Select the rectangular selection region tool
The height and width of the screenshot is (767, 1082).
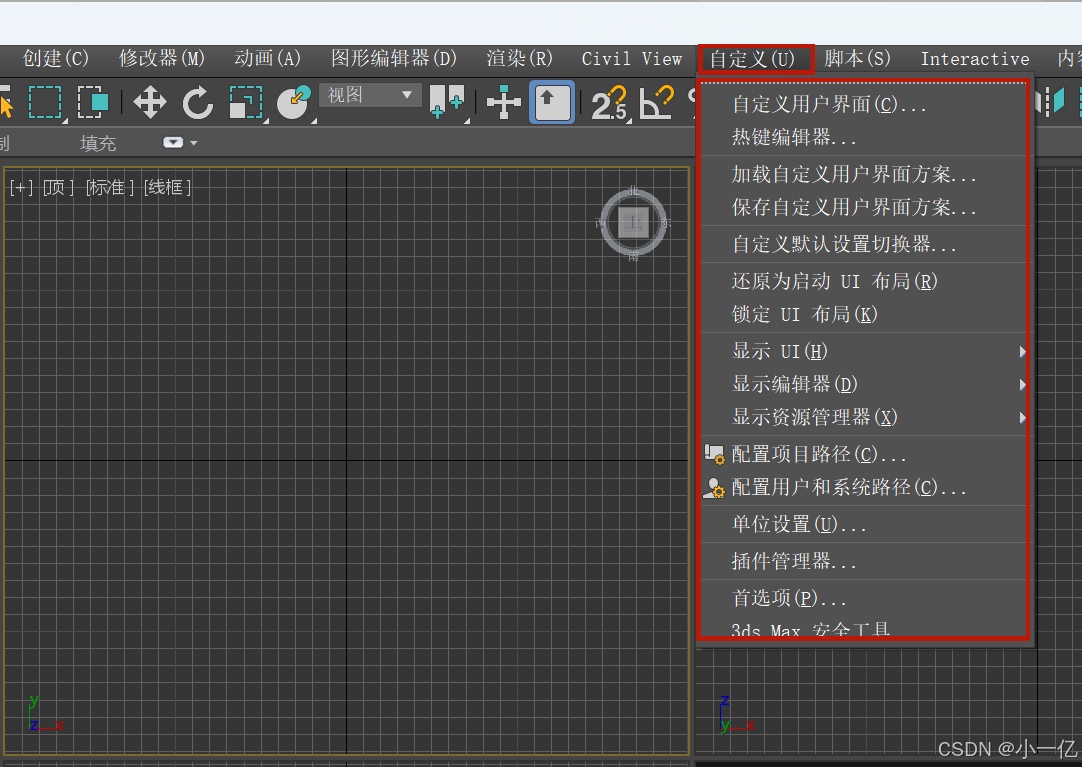pyautogui.click(x=45, y=103)
